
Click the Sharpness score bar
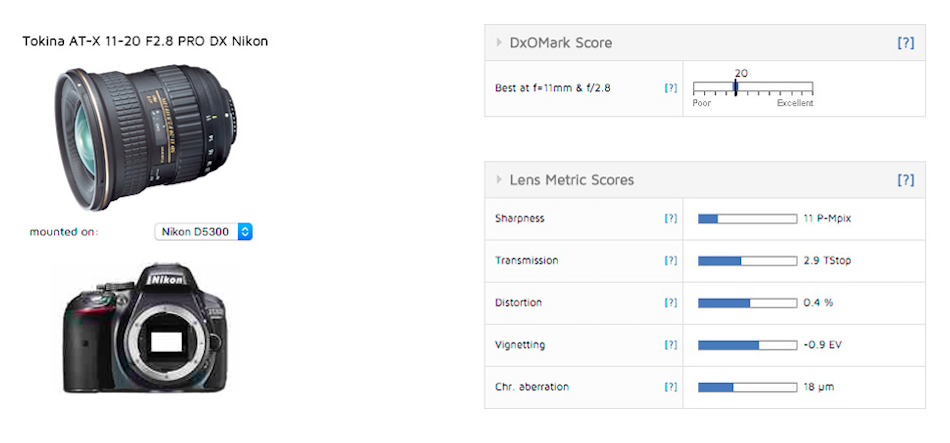(x=747, y=218)
